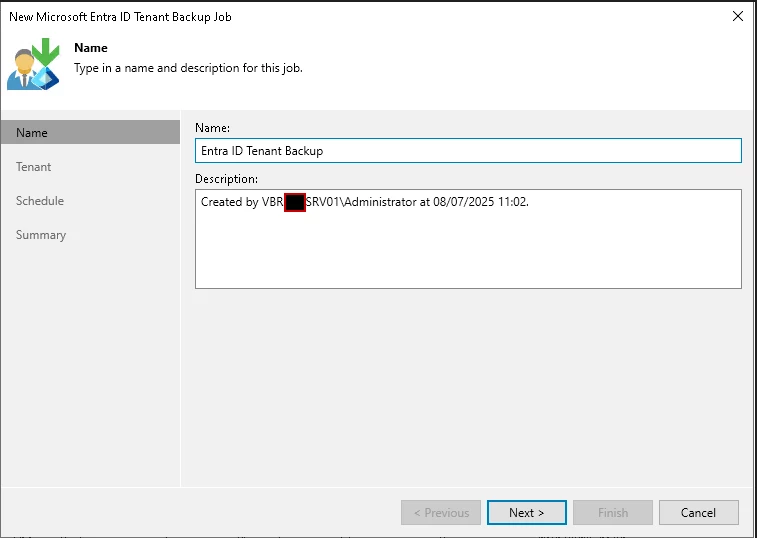Open the Tenant wizard step
Viewport: 757px width, 538px height.
coord(34,167)
